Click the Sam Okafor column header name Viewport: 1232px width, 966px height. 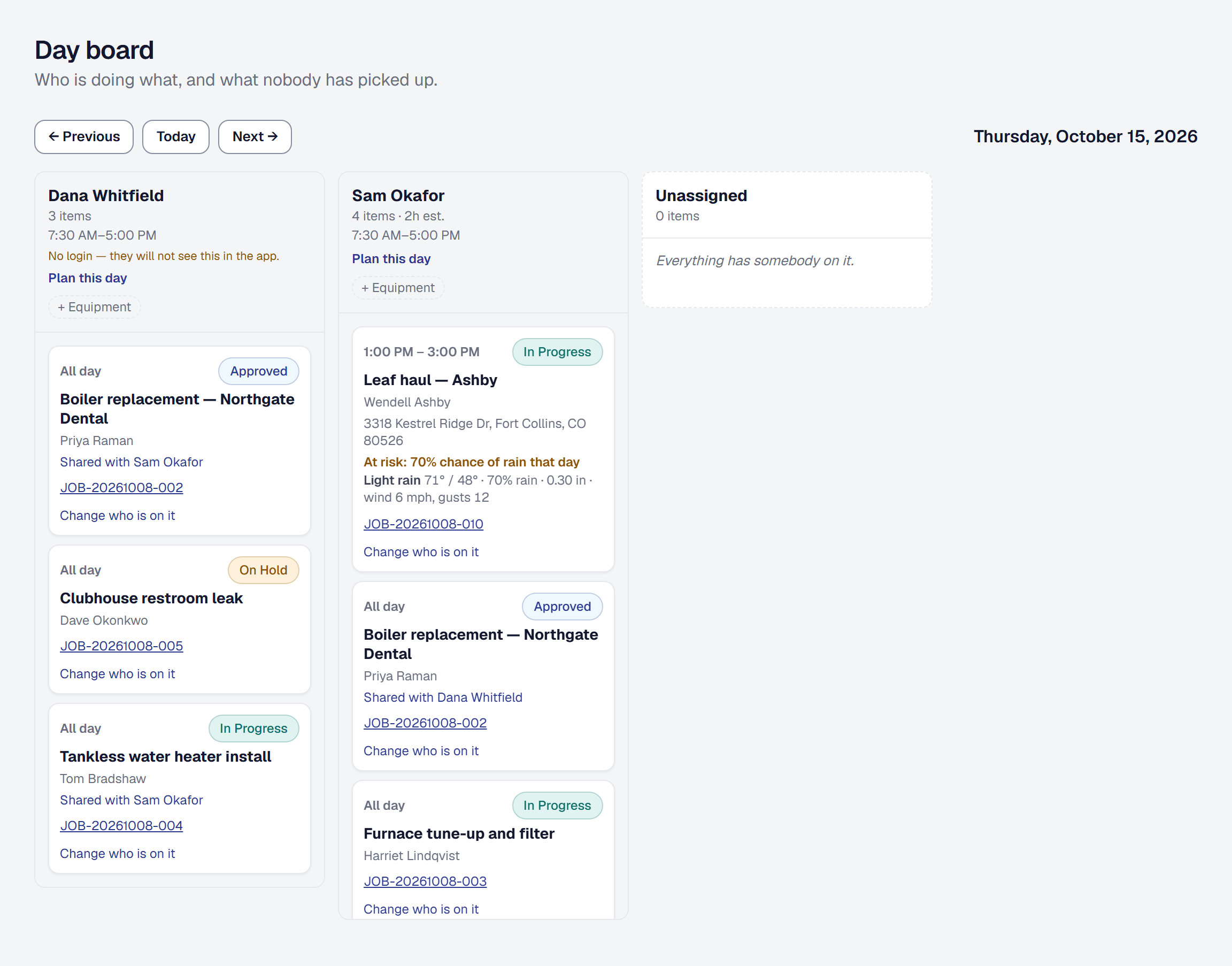[398, 196]
